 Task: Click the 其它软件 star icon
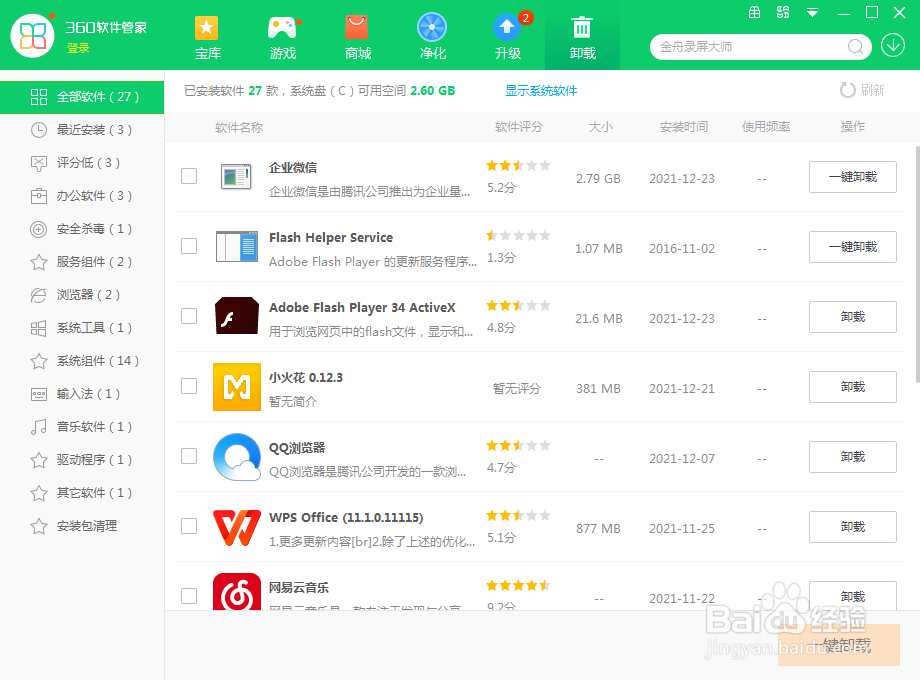pos(39,493)
